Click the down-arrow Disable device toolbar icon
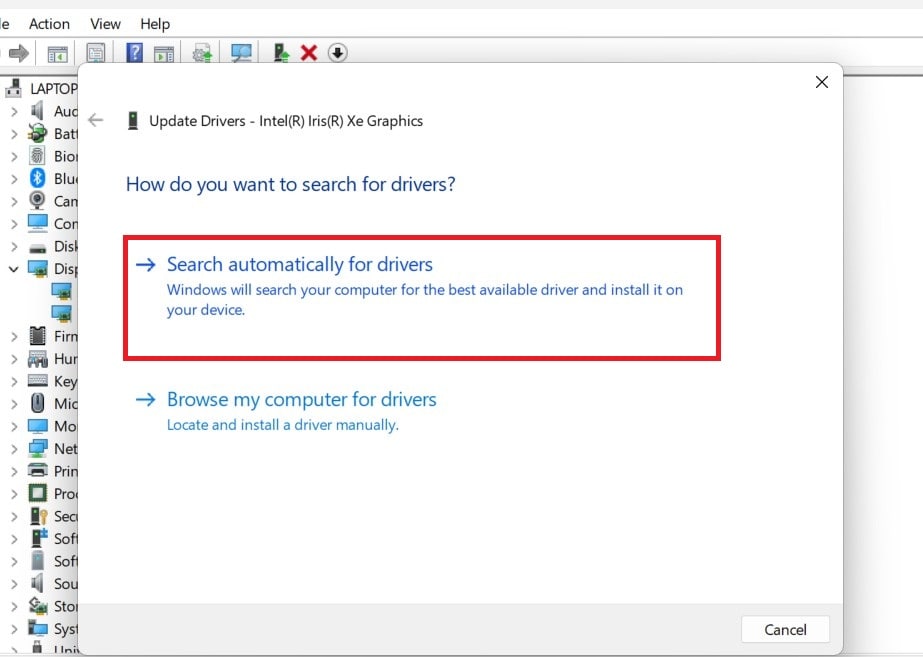This screenshot has width=923, height=657. tap(337, 53)
